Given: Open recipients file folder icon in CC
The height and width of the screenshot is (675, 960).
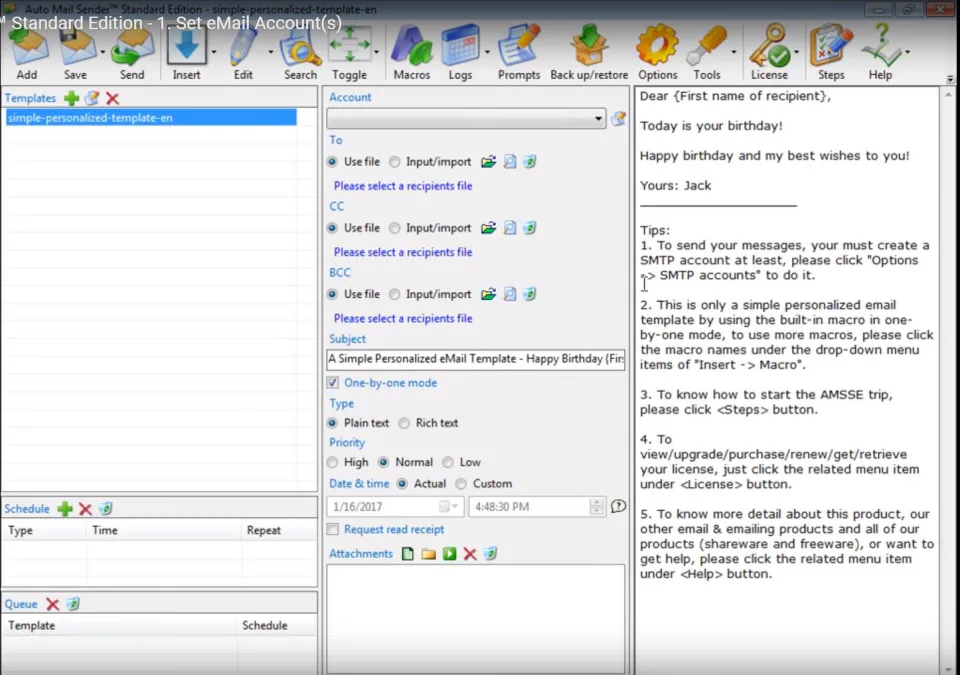Looking at the screenshot, I should coord(488,228).
